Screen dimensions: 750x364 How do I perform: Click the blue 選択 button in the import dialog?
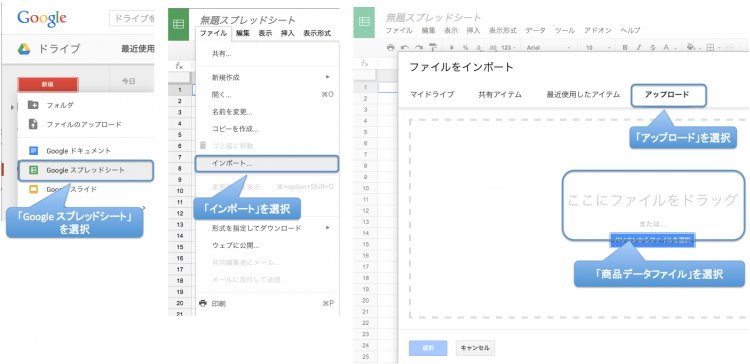[x=428, y=348]
